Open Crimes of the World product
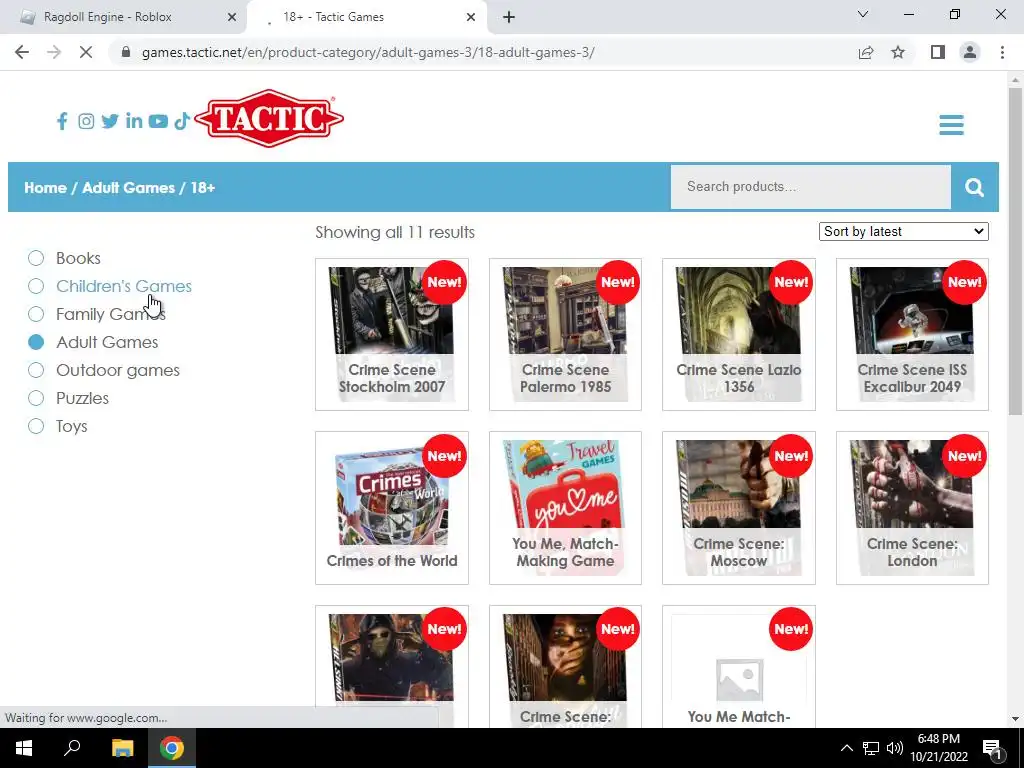This screenshot has width=1024, height=768. [392, 508]
